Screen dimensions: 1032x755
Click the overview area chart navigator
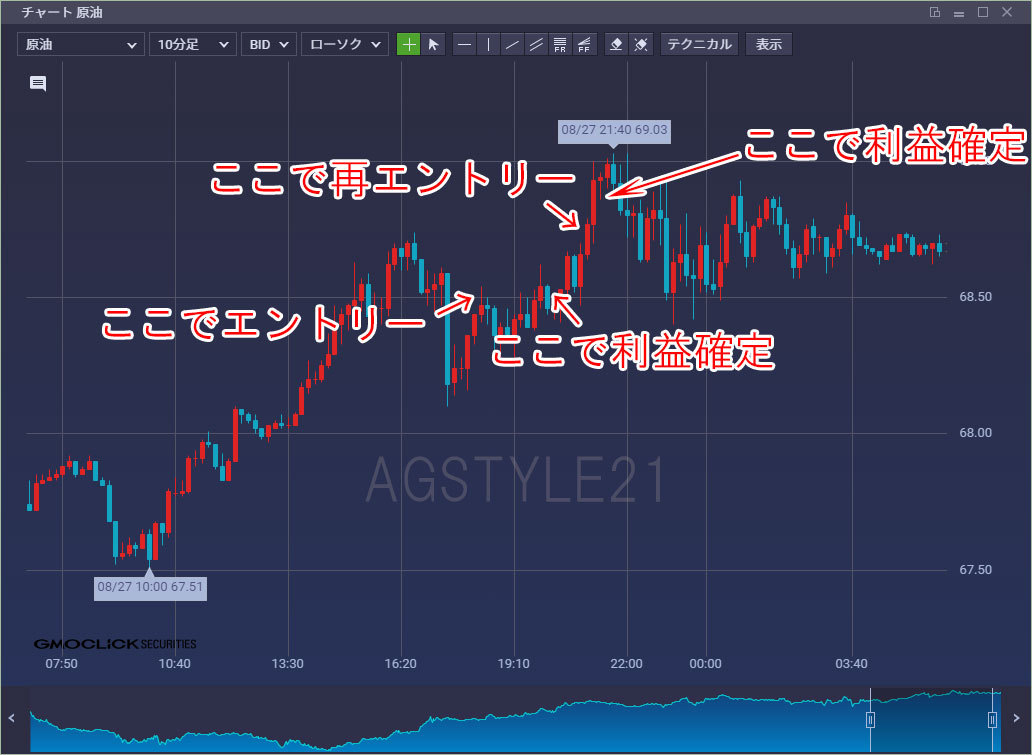tap(515, 719)
